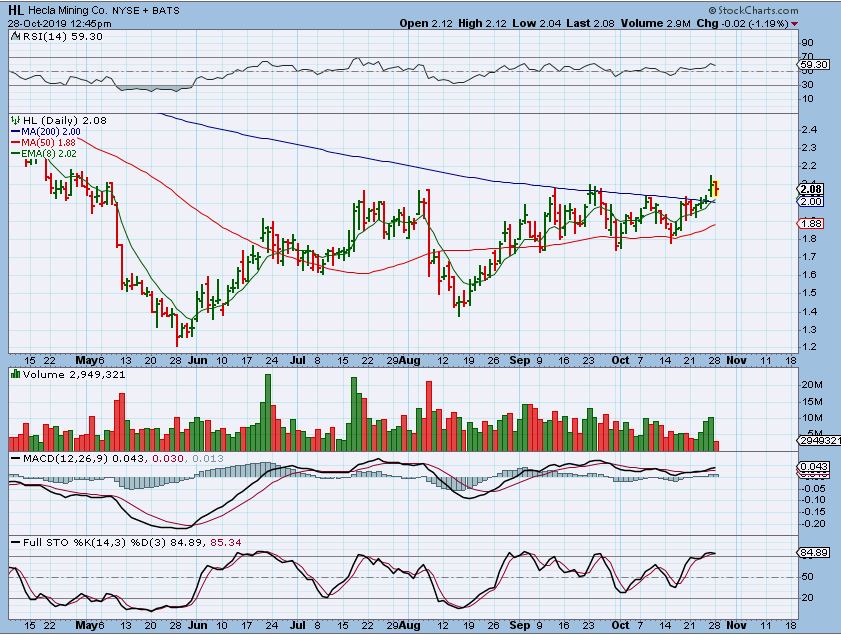Click the MACD(12,26,9) indicator label
Viewport: 841px width, 635px height.
click(x=64, y=459)
